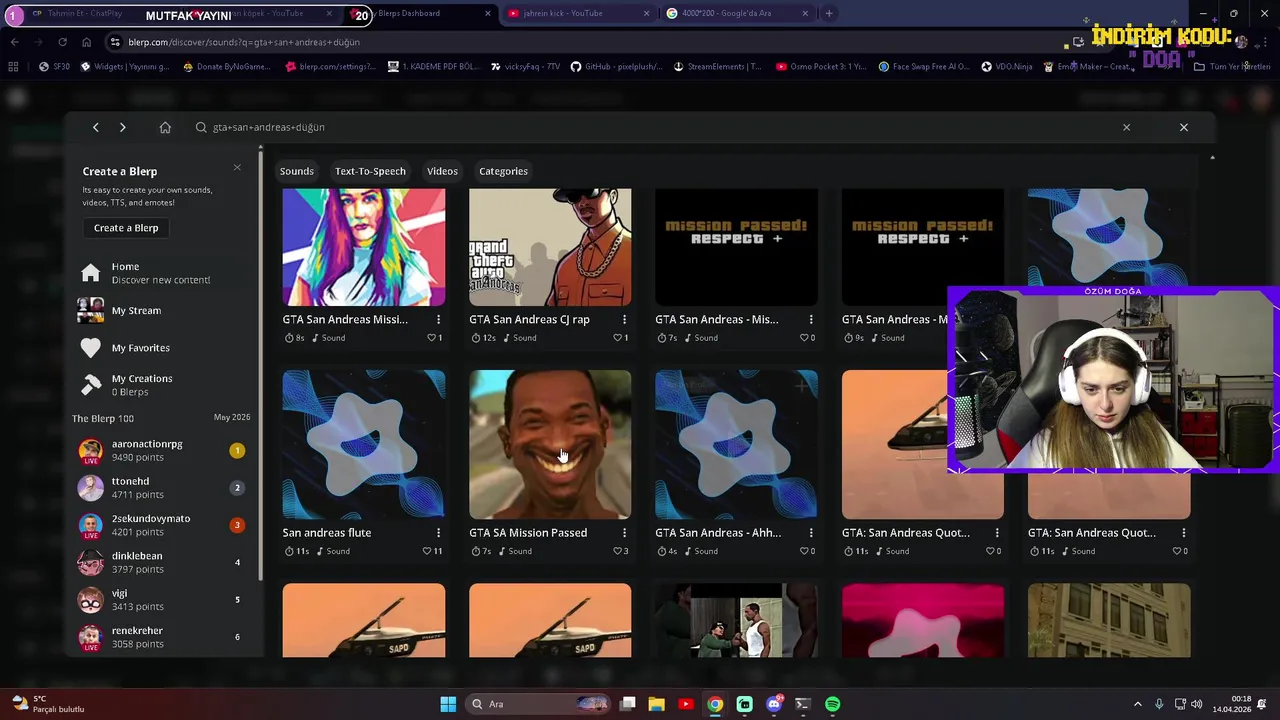Open VDO.Ninja bookmark
1280x720 pixels.
1006,67
